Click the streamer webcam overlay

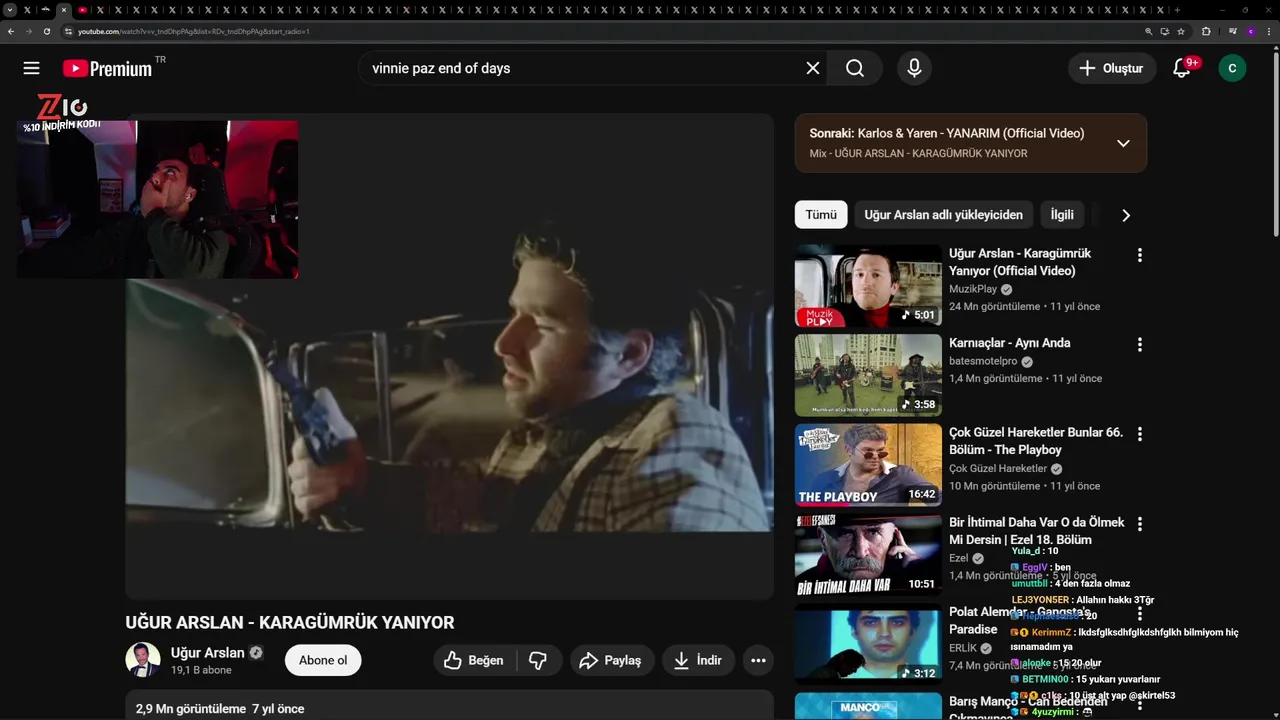157,198
